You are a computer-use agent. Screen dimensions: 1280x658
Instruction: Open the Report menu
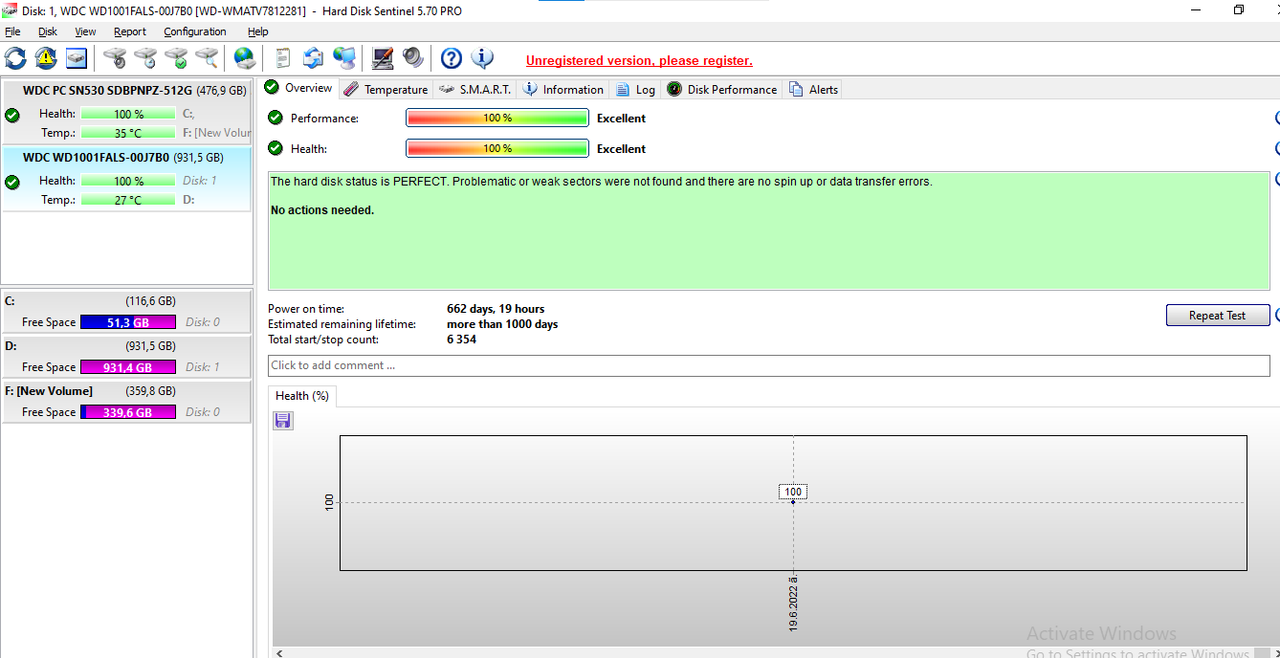coord(130,31)
